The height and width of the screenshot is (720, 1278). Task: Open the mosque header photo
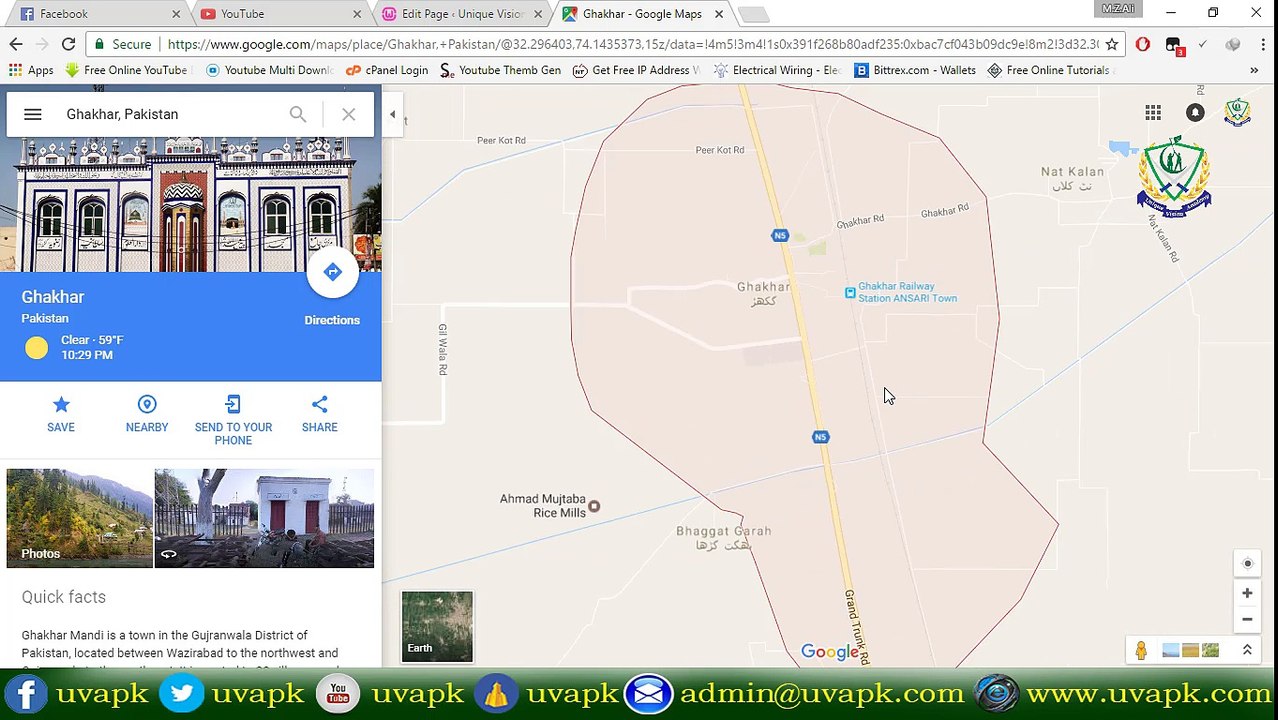190,205
